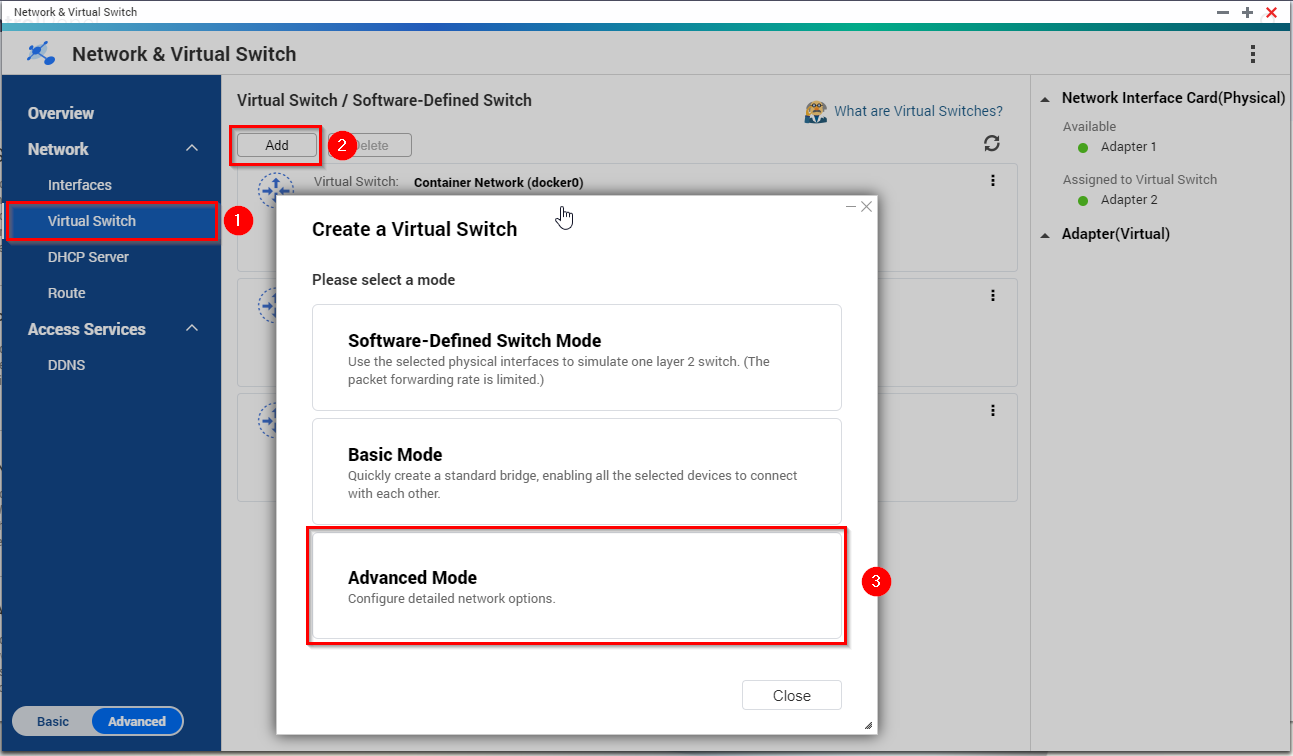Click the Network & Virtual Switch logo icon
Image resolution: width=1293 pixels, height=756 pixels.
click(42, 54)
